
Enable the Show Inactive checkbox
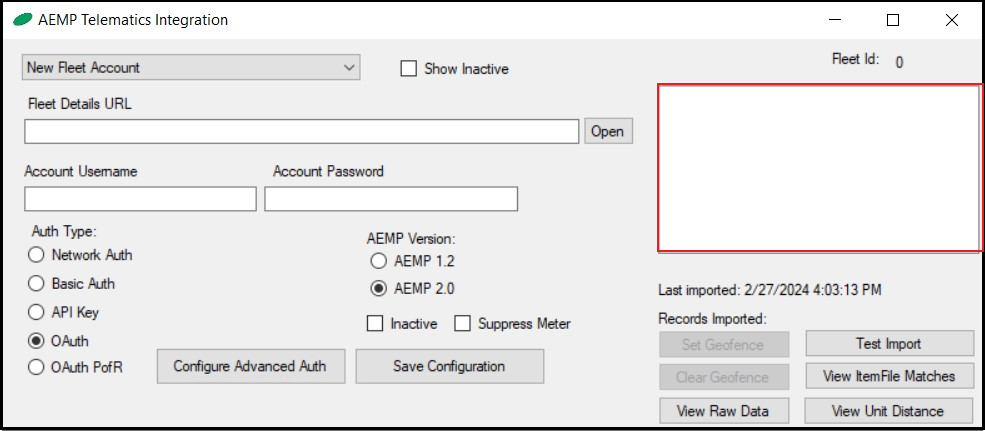408,69
